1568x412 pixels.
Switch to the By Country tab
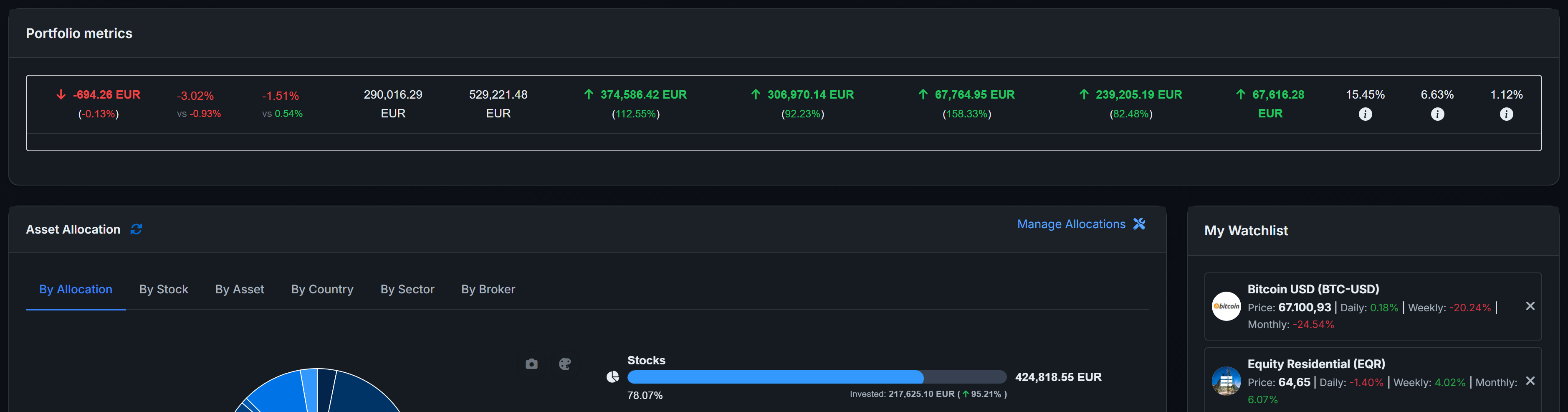coord(322,289)
